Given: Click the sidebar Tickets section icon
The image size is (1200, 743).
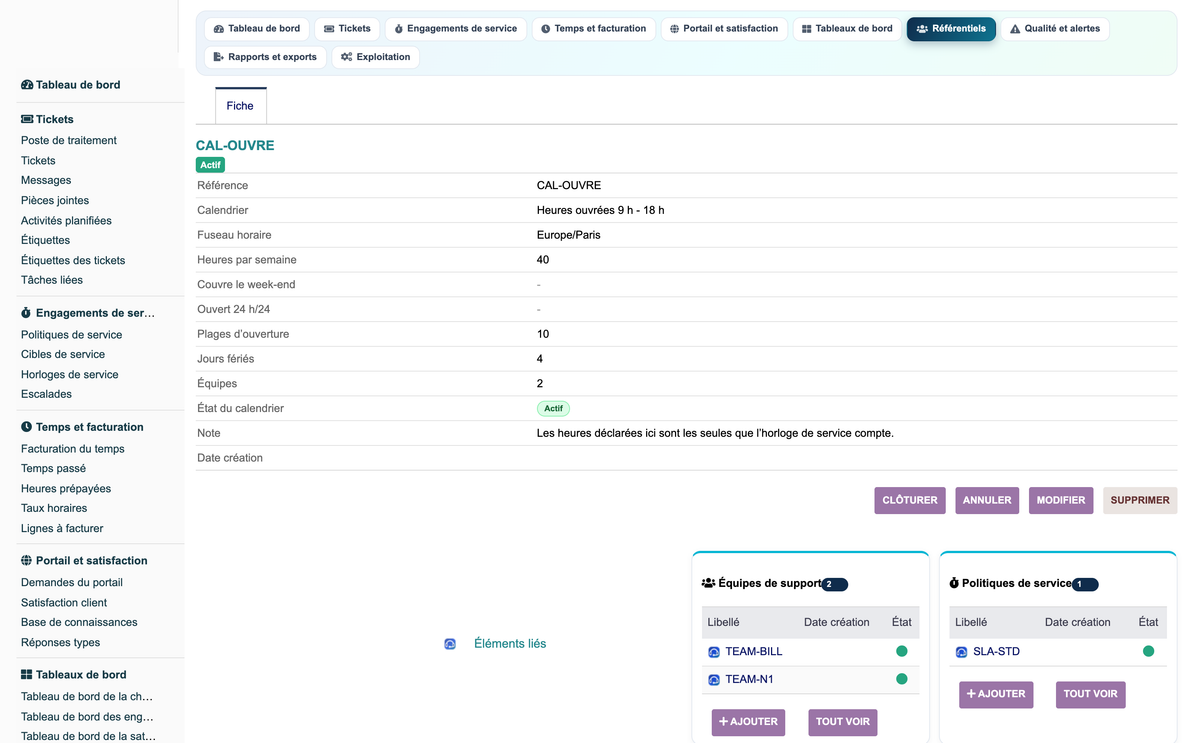Looking at the screenshot, I should [x=27, y=119].
